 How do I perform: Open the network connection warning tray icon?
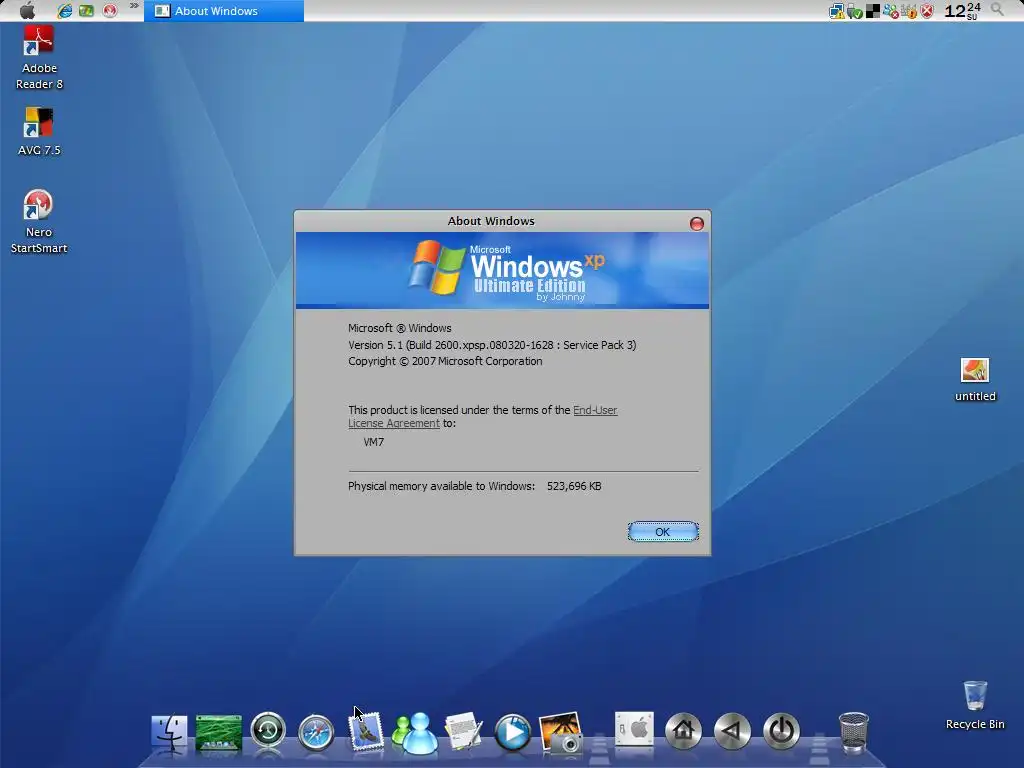837,11
